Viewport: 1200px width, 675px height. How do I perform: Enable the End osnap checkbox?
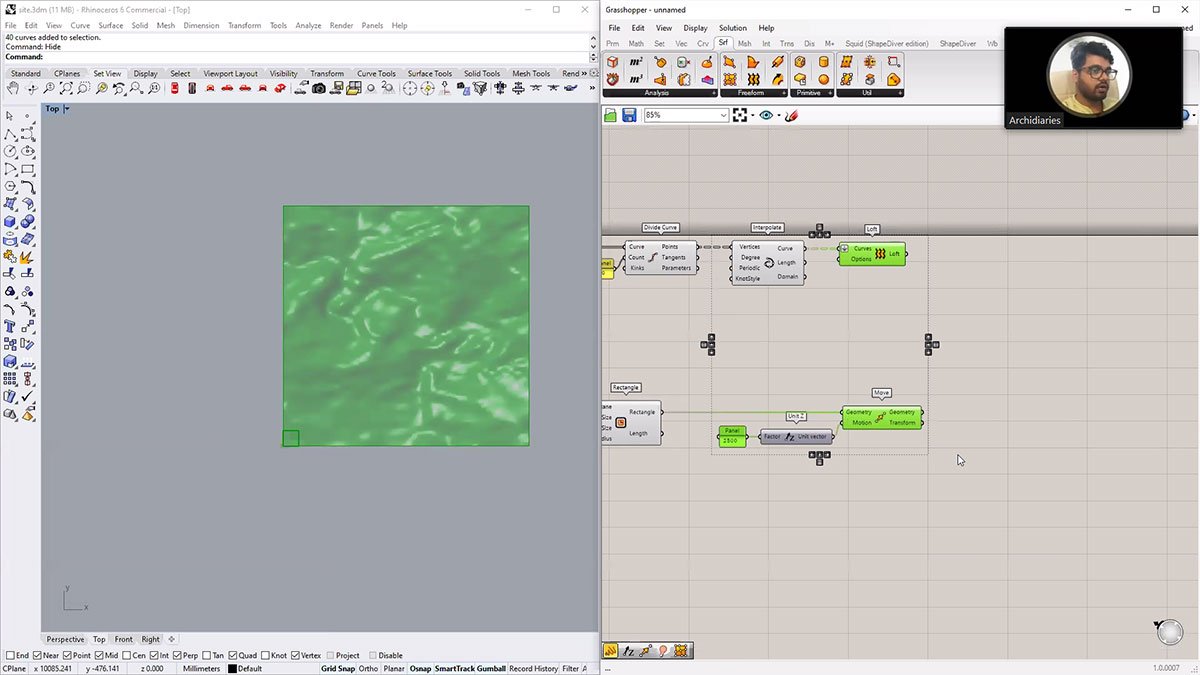click(11, 656)
